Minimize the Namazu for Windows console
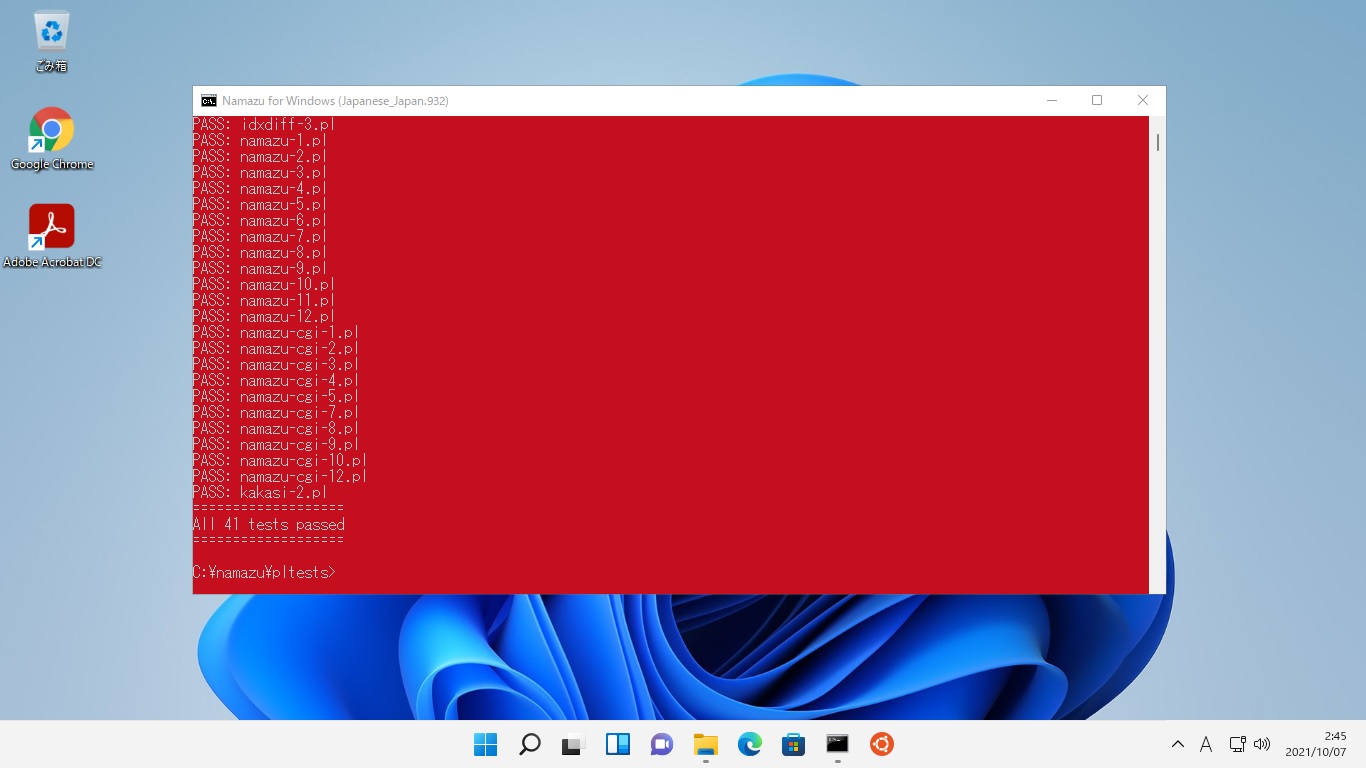The height and width of the screenshot is (768, 1366). (x=1052, y=100)
